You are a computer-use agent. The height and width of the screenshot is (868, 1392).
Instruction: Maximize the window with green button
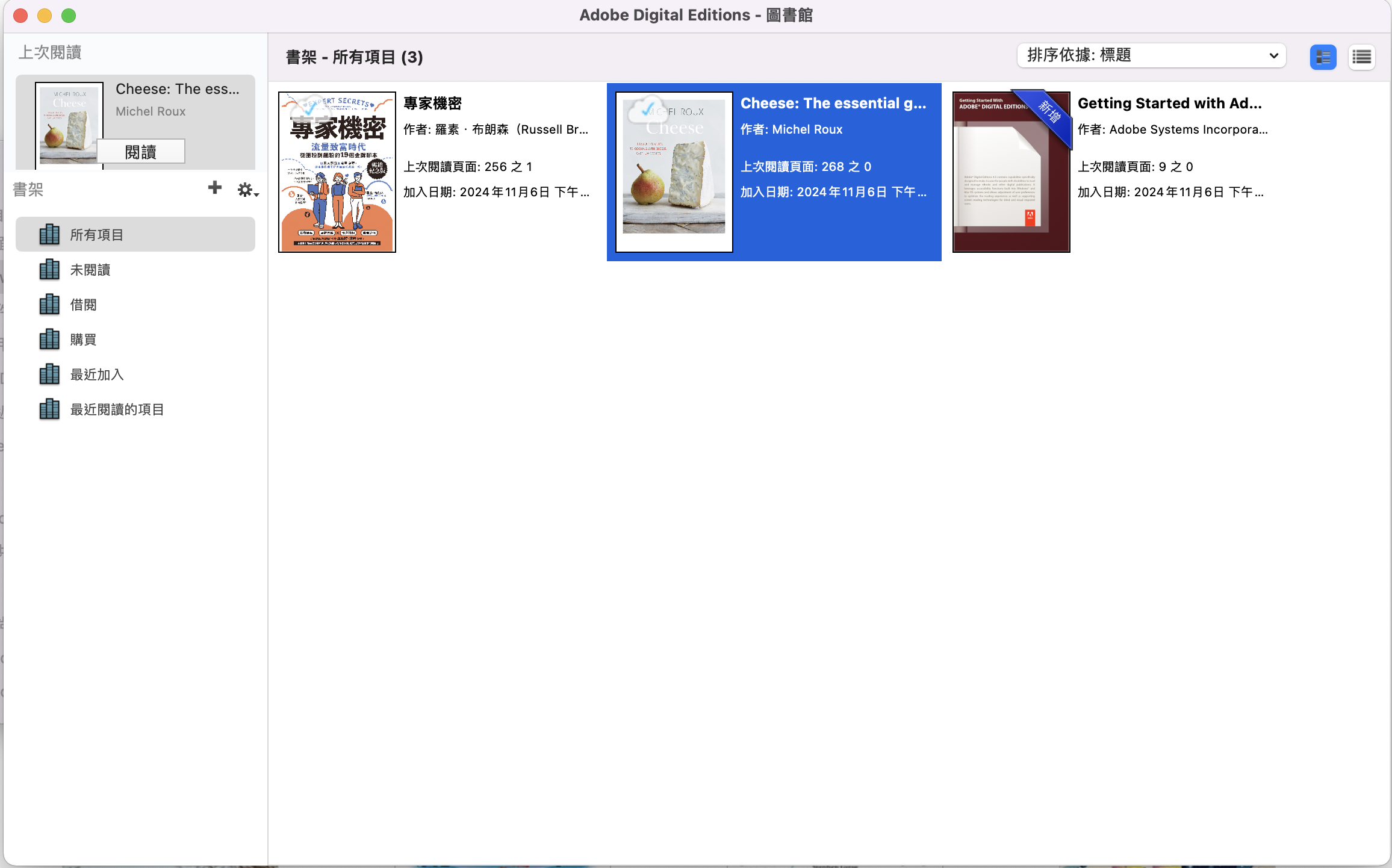[69, 16]
